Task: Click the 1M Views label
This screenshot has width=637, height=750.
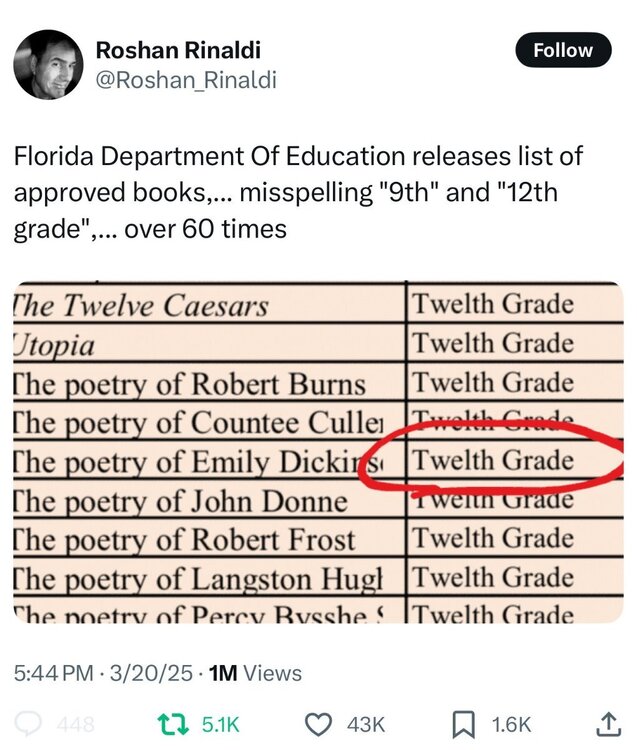Action: tap(255, 673)
